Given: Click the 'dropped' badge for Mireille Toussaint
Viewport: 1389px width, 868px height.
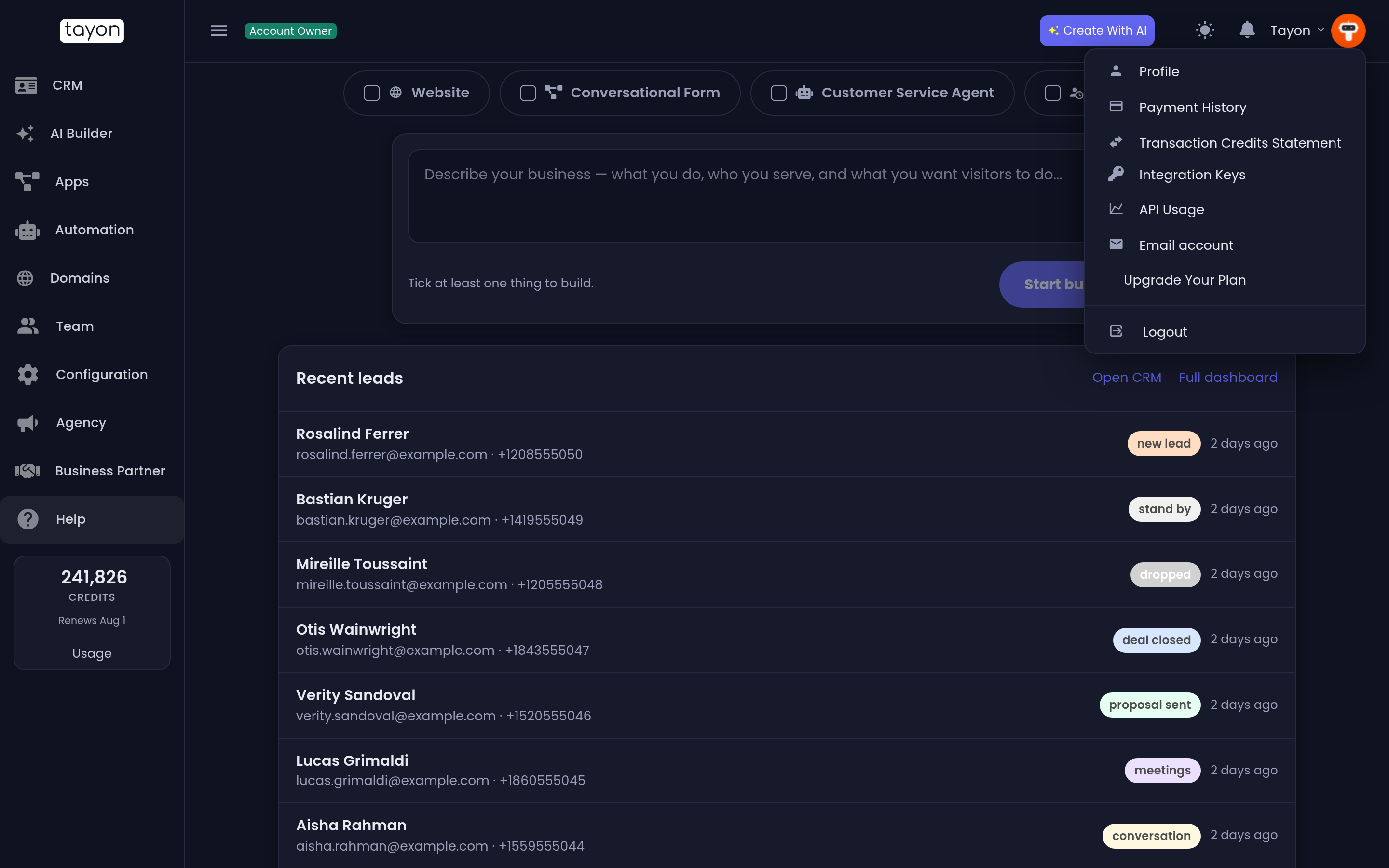Looking at the screenshot, I should click(1165, 574).
